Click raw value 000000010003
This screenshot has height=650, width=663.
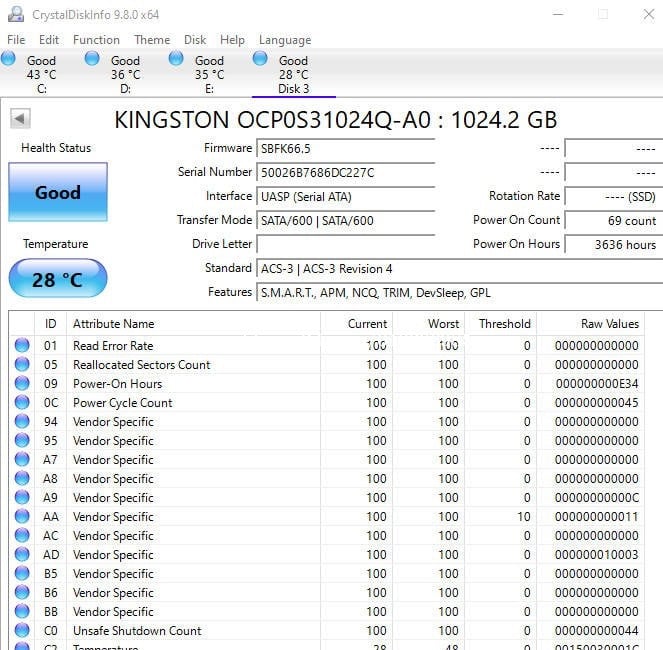click(x=597, y=554)
